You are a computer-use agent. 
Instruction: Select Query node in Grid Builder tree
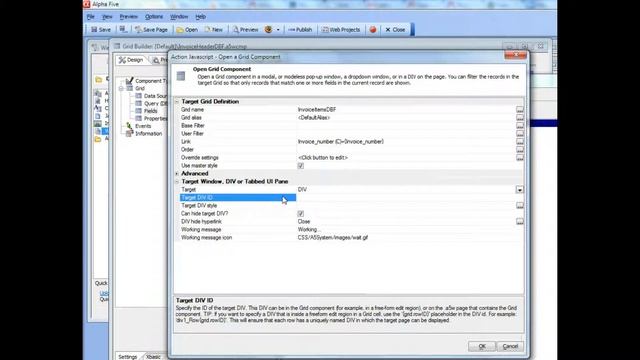[151, 104]
